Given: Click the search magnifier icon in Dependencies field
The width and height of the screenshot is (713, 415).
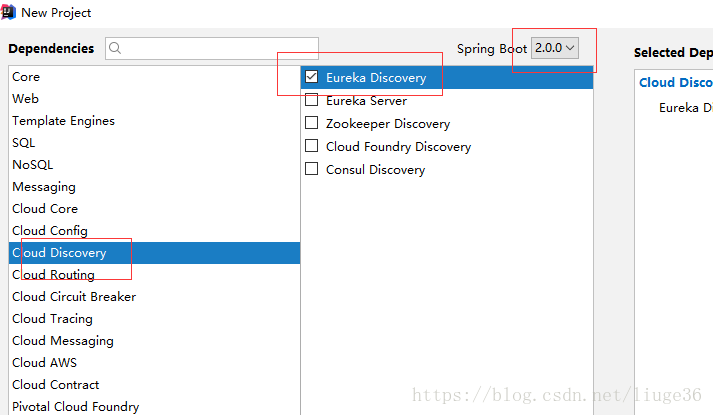Looking at the screenshot, I should (x=115, y=48).
